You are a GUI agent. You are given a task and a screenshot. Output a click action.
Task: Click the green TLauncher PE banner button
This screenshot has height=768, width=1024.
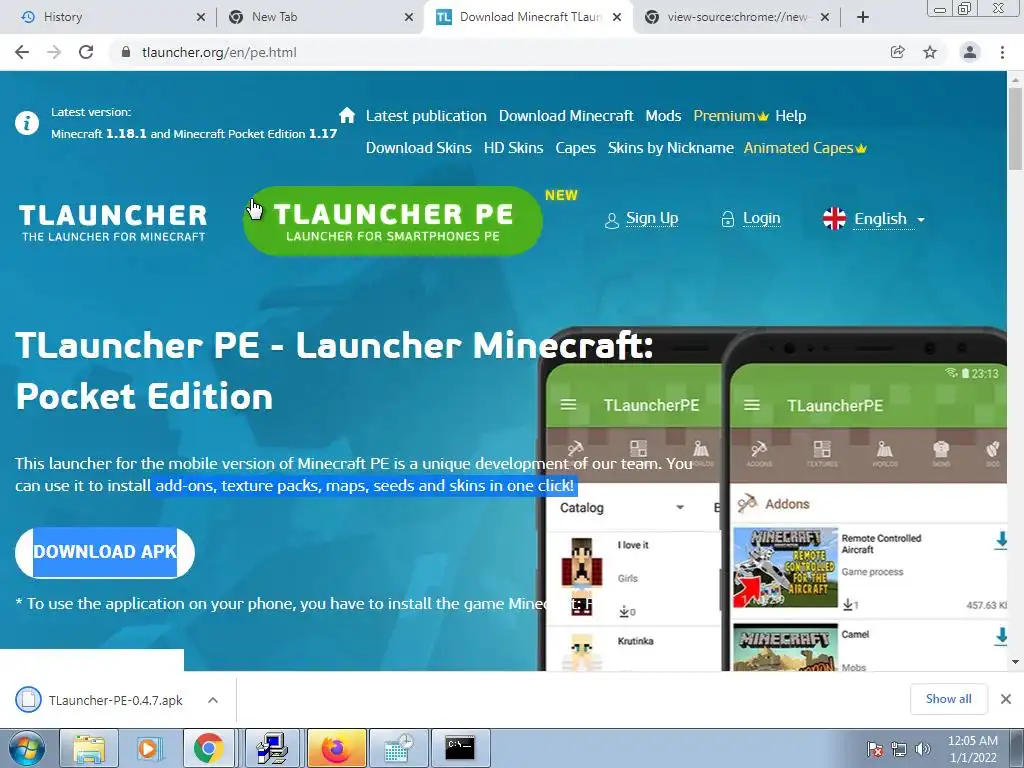(x=392, y=221)
